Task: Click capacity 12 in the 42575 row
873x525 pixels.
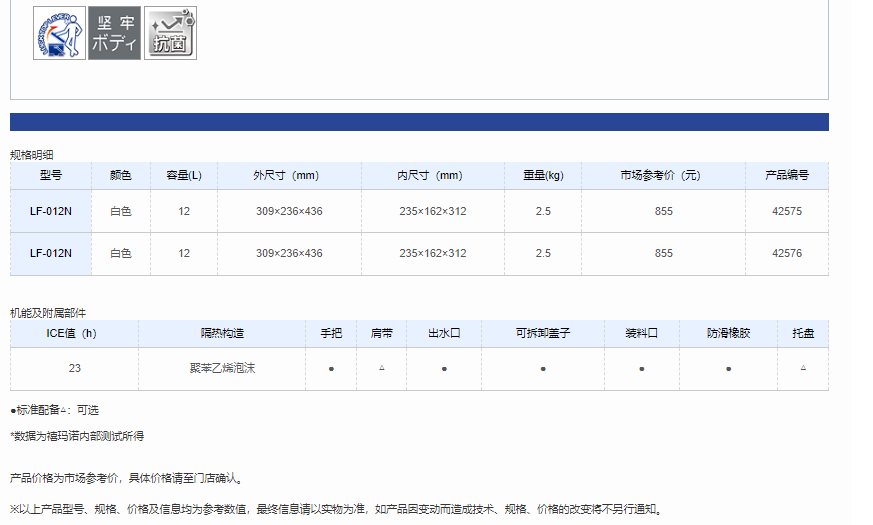Action: (184, 212)
